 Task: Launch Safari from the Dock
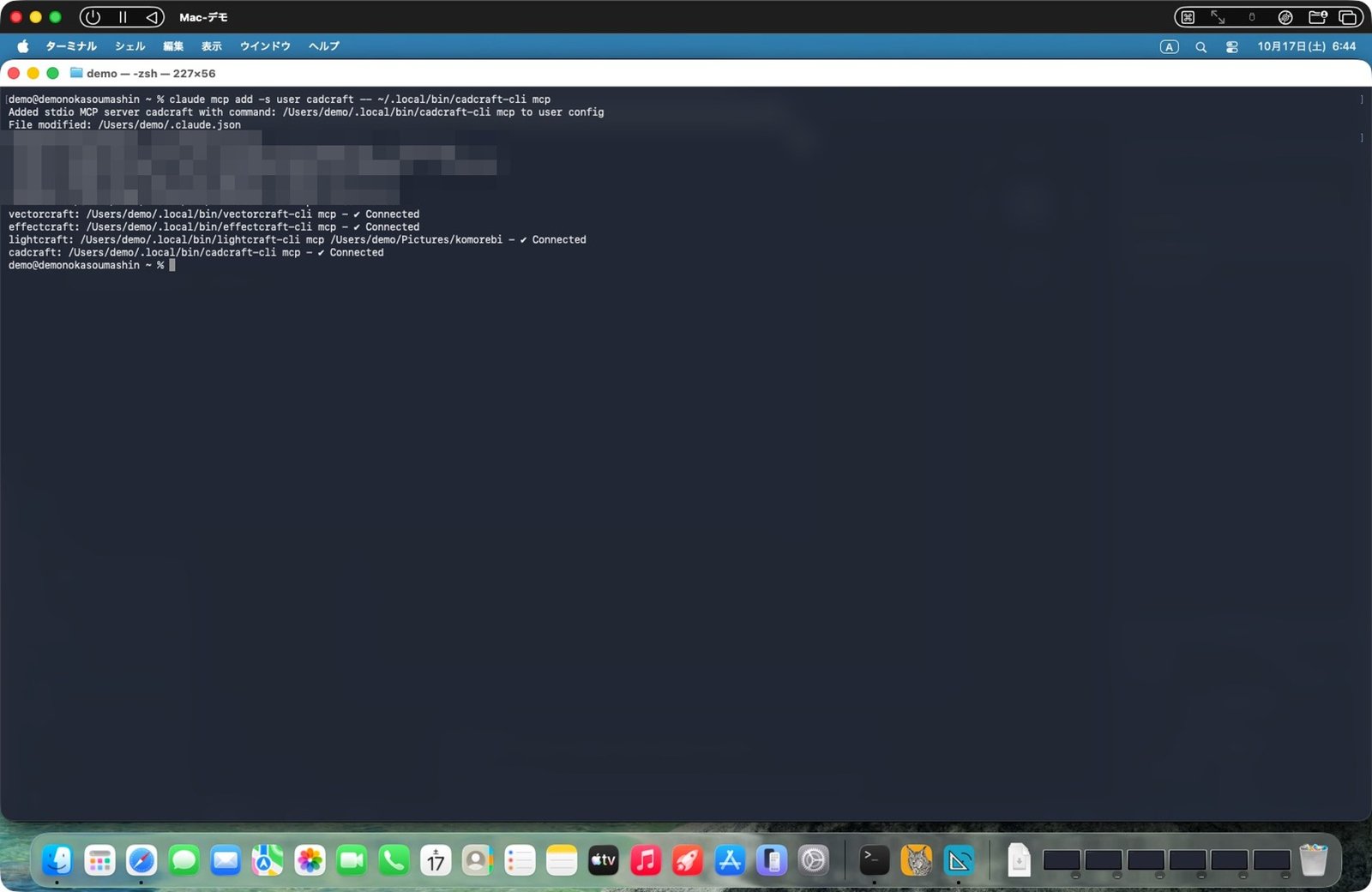point(141,860)
